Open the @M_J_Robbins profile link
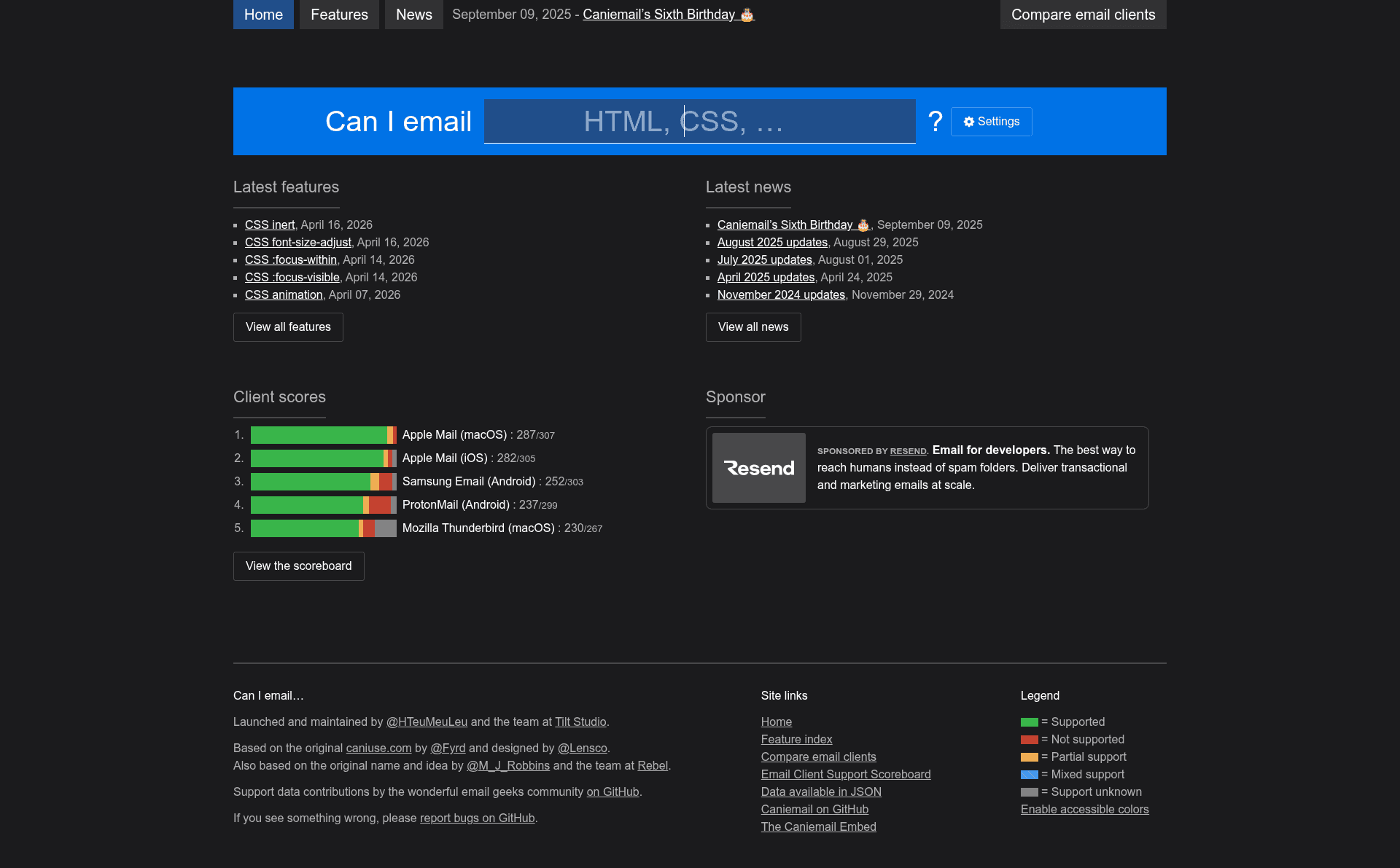The width and height of the screenshot is (1400, 868). point(508,766)
